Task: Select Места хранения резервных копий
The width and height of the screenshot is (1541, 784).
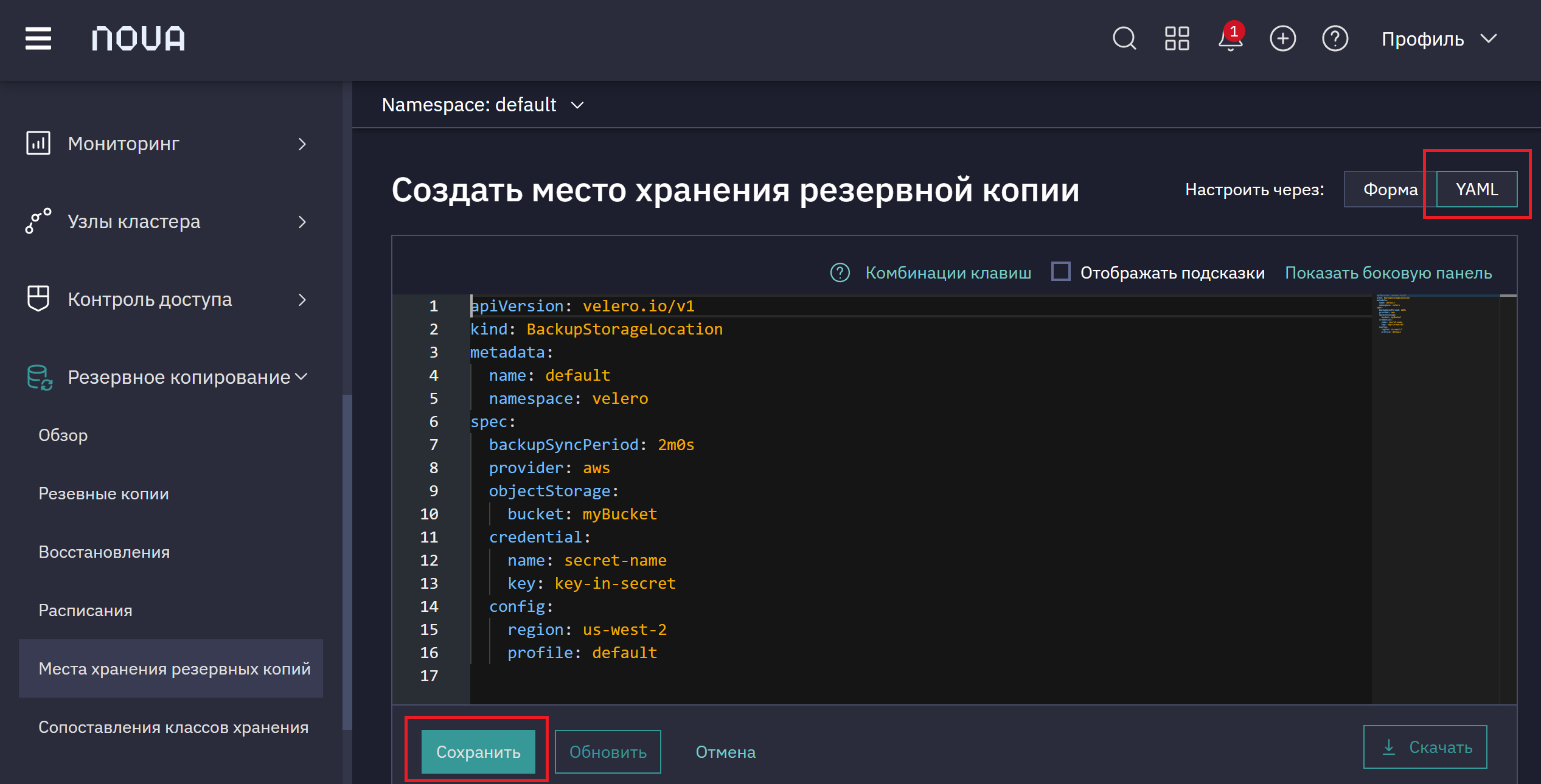Action: (x=171, y=668)
